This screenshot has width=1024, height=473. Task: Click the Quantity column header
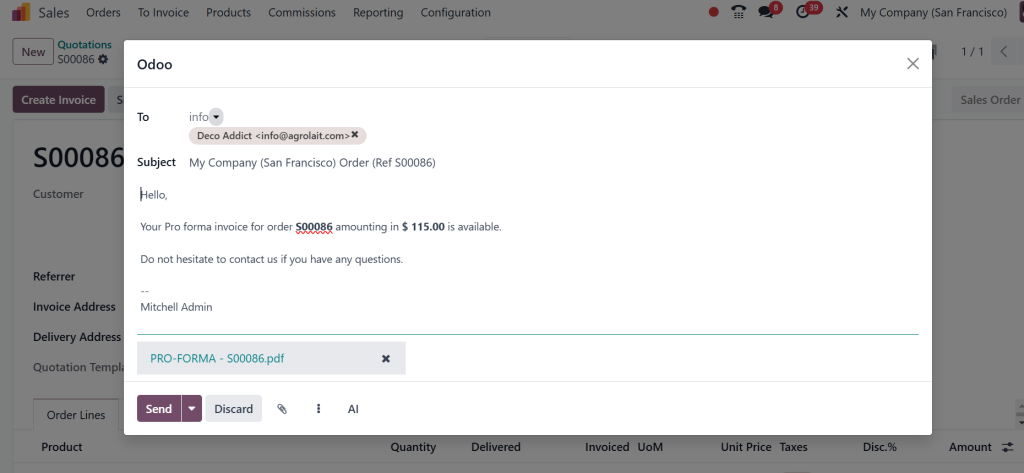(x=413, y=447)
